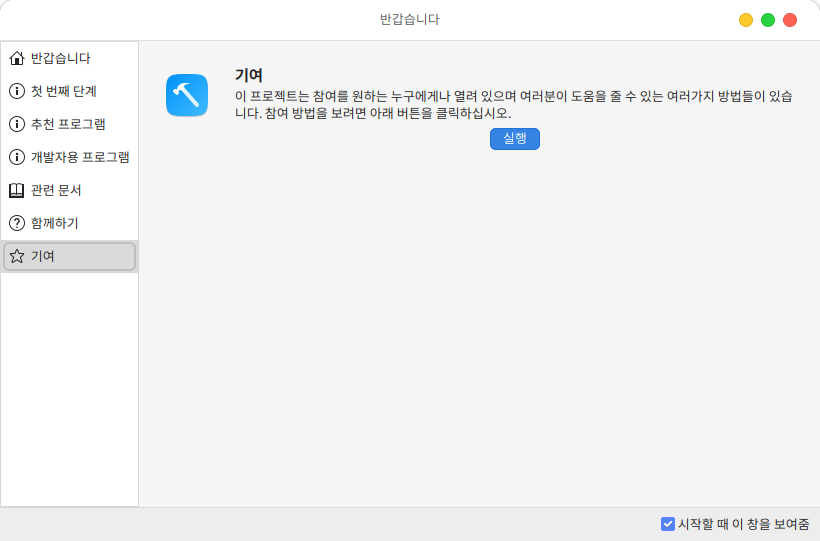Switch to the 첫 번째 단계 page
This screenshot has width=820, height=541.
64,91
